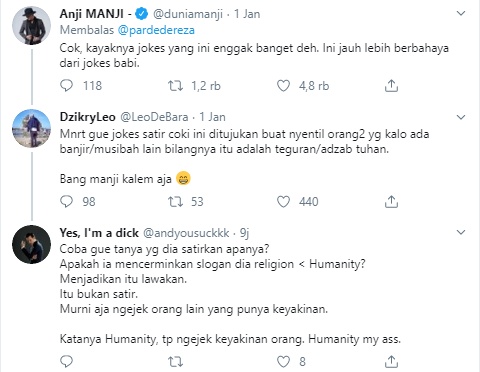Open the 9j timestamp on last tweet
This screenshot has height=372, width=480.
(x=244, y=233)
